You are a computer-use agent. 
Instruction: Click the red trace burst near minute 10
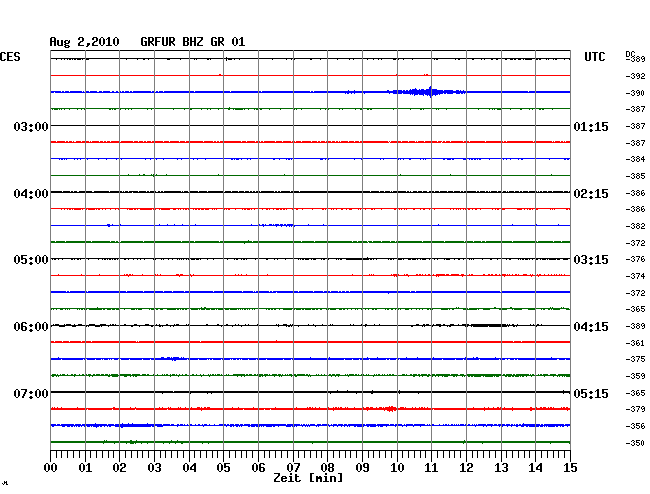click(390, 409)
